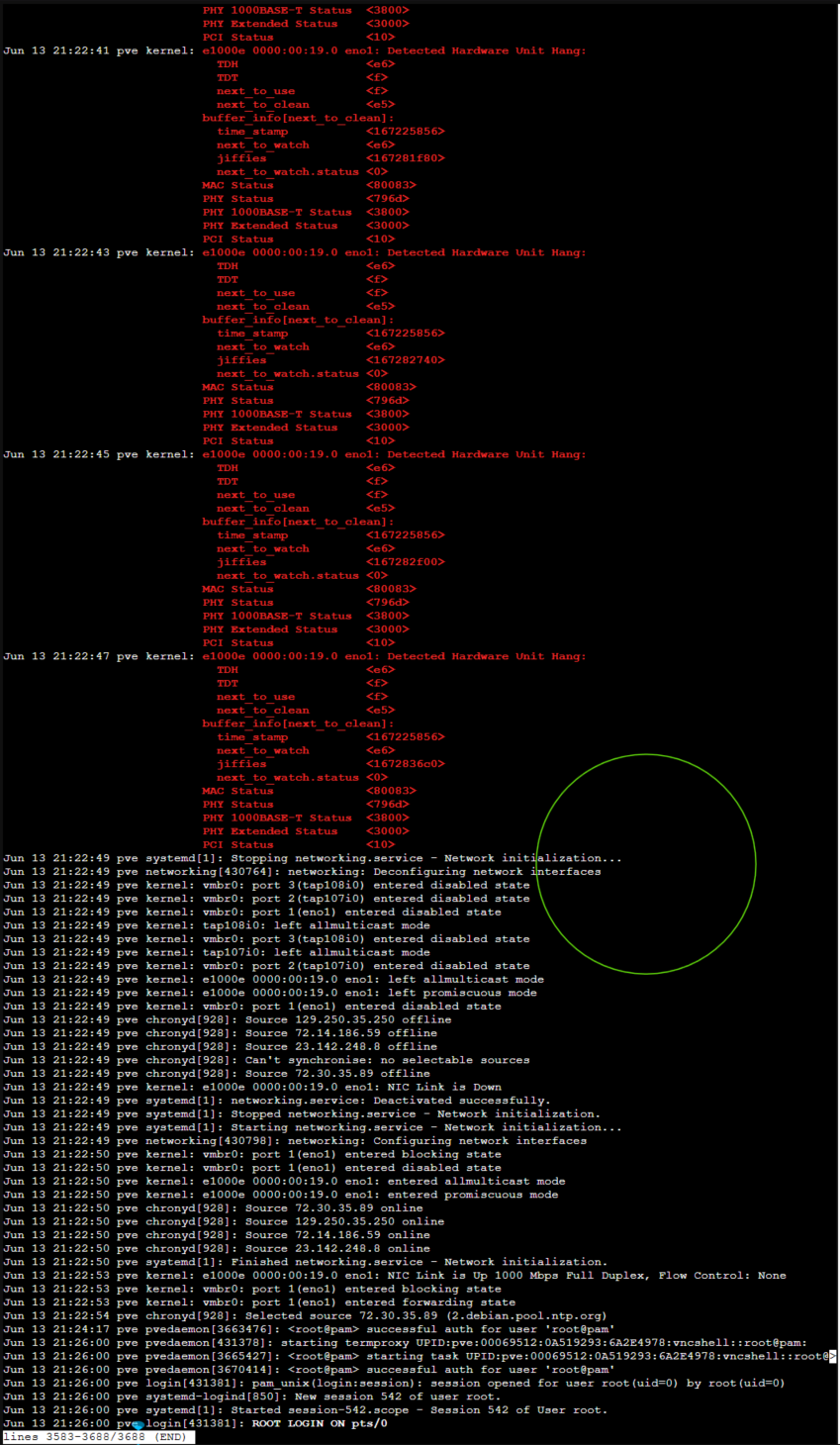Click the 21:22:43 'Detected Hardware Unit Hang' line
This screenshot has width=840, height=1445.
295,252
